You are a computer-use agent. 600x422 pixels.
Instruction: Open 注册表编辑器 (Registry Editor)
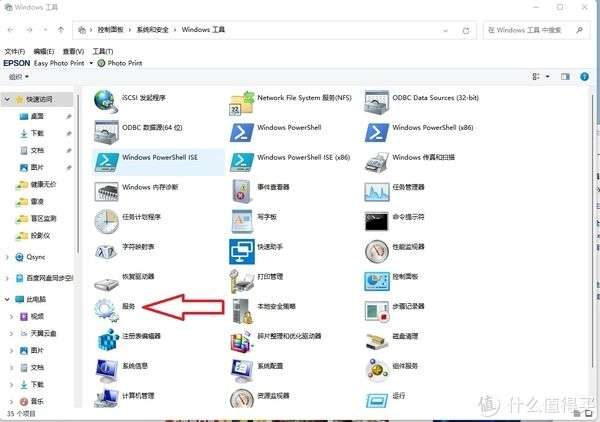pos(129,341)
